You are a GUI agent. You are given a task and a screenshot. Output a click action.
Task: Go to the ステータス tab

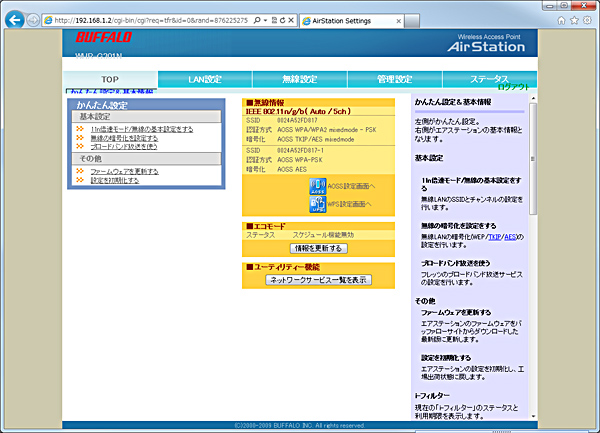[488, 79]
